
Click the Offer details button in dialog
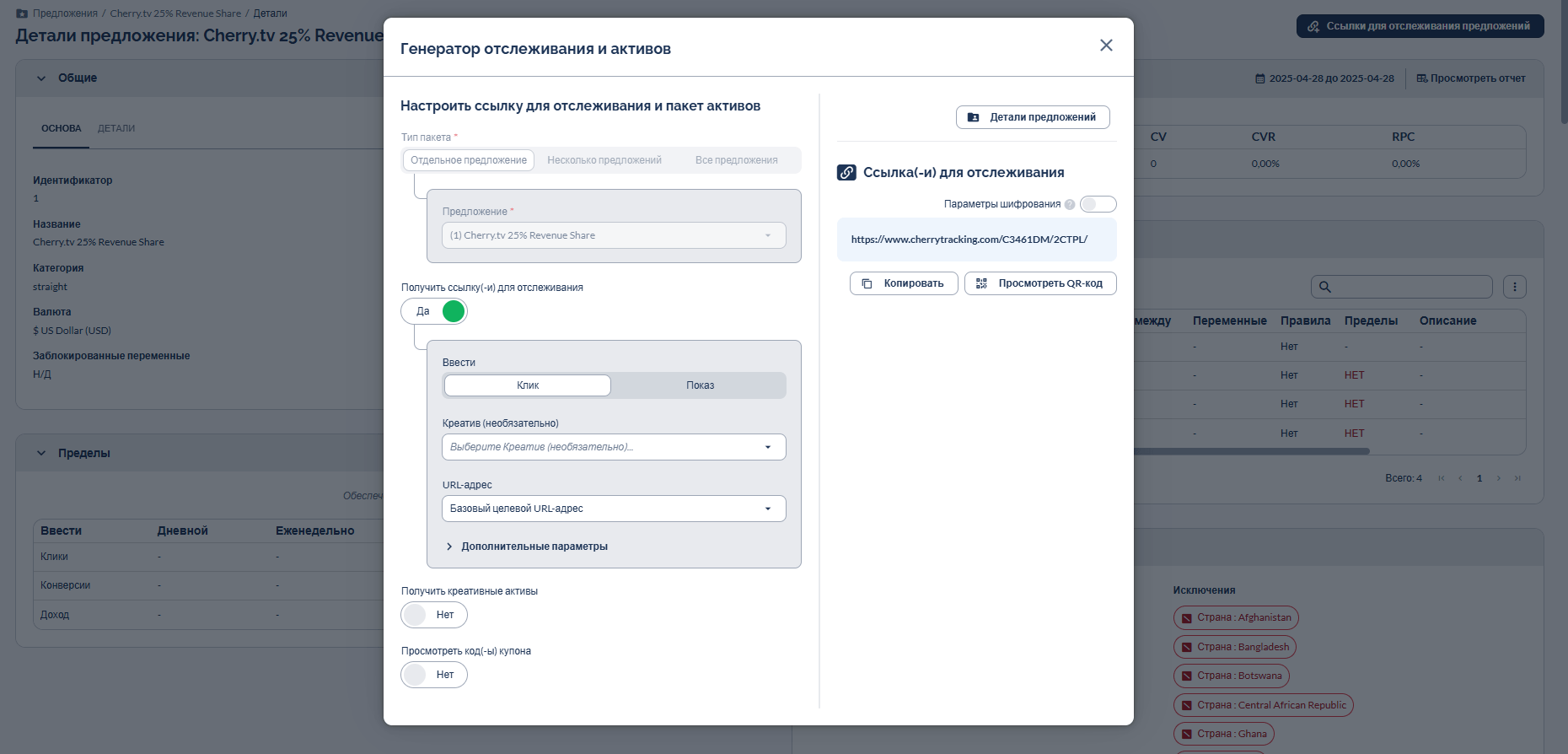[x=1033, y=117]
